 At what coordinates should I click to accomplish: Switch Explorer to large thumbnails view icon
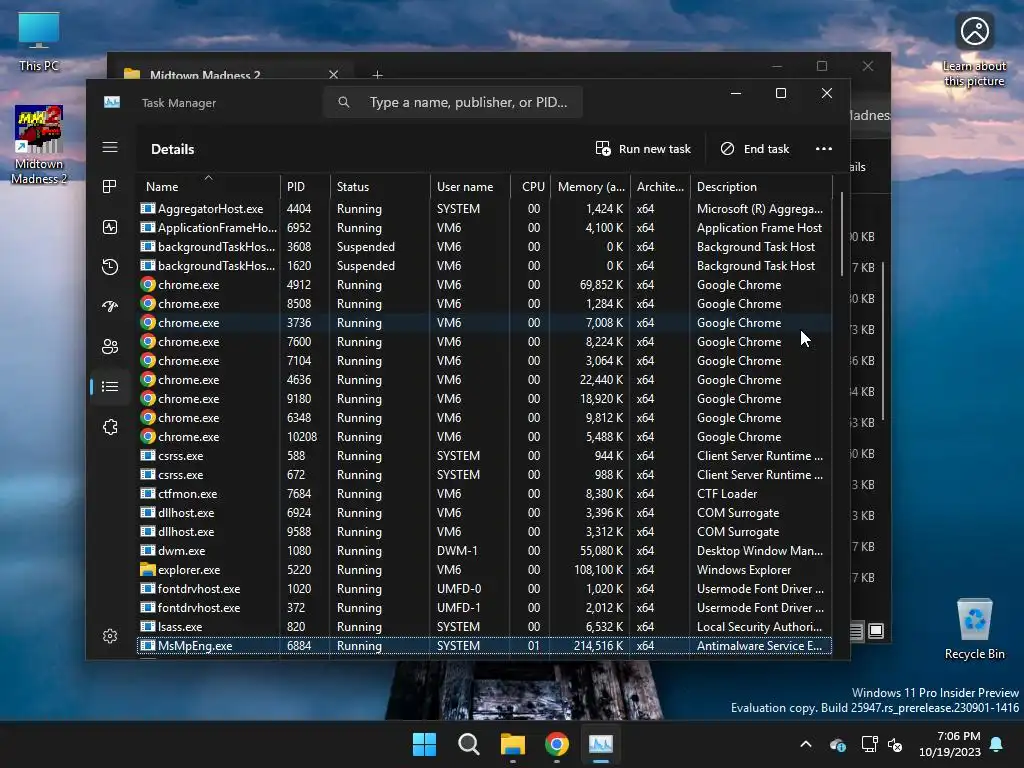click(x=876, y=631)
